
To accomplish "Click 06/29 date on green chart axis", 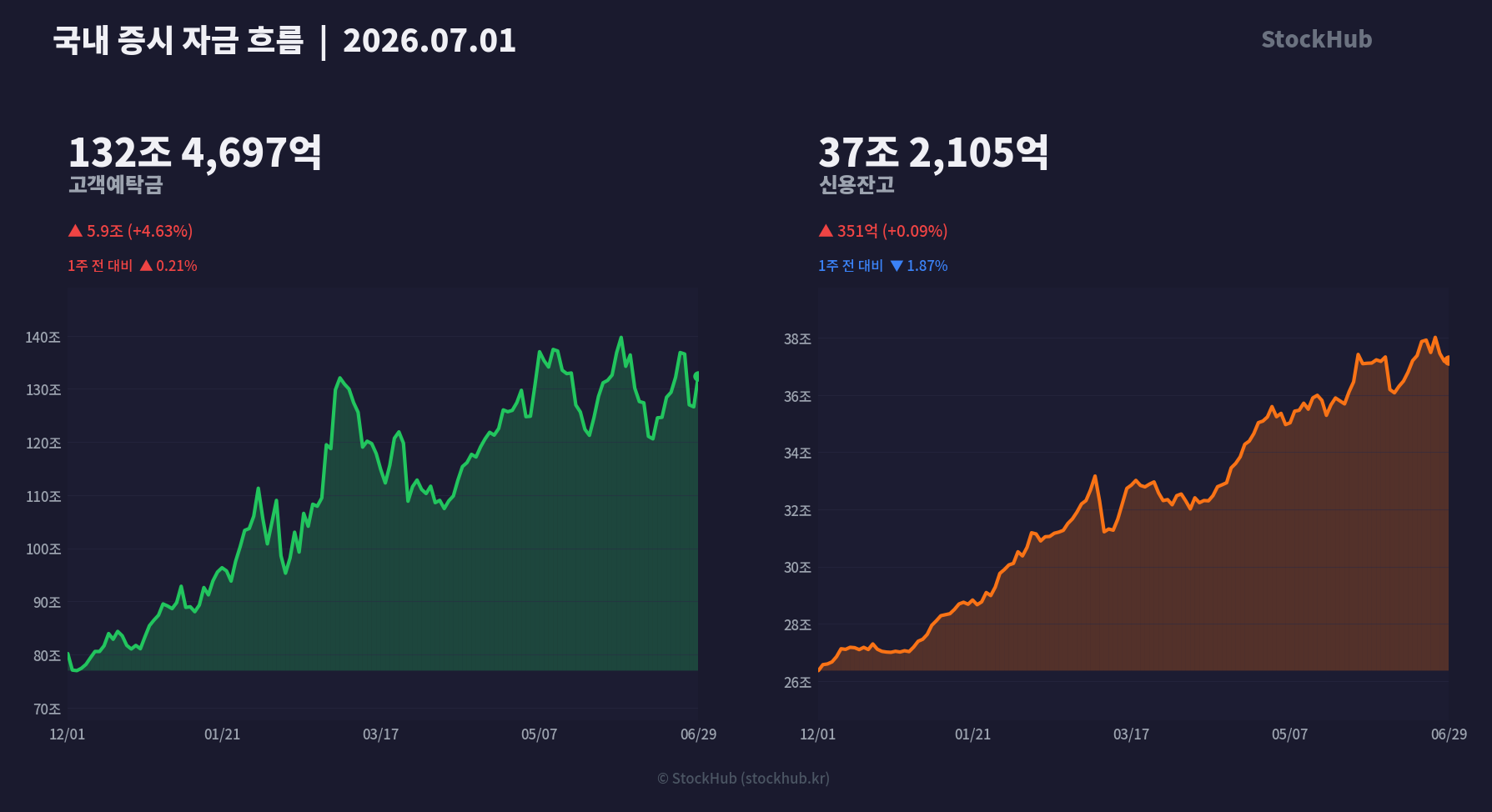I will (699, 734).
